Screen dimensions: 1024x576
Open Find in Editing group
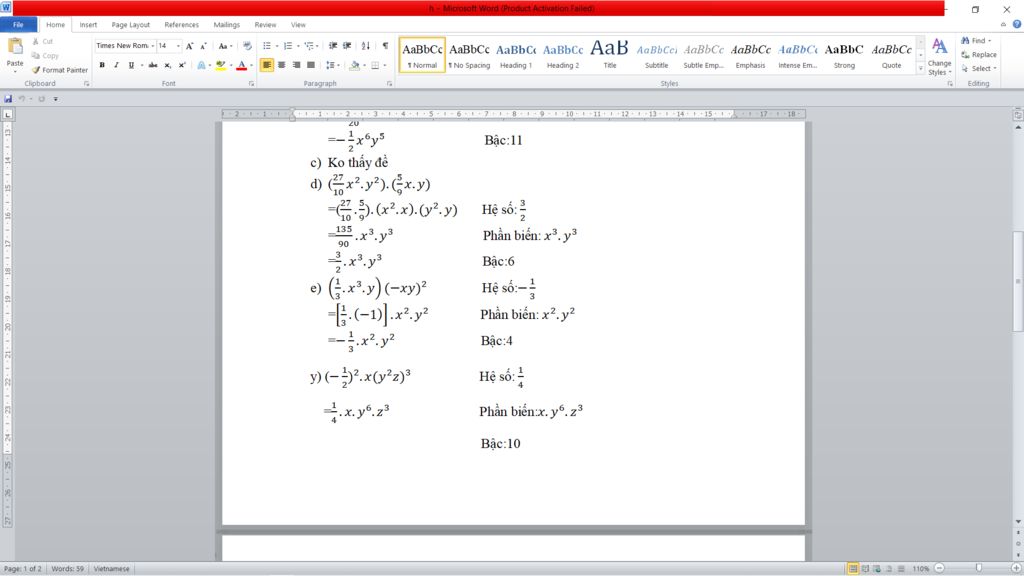[976, 40]
